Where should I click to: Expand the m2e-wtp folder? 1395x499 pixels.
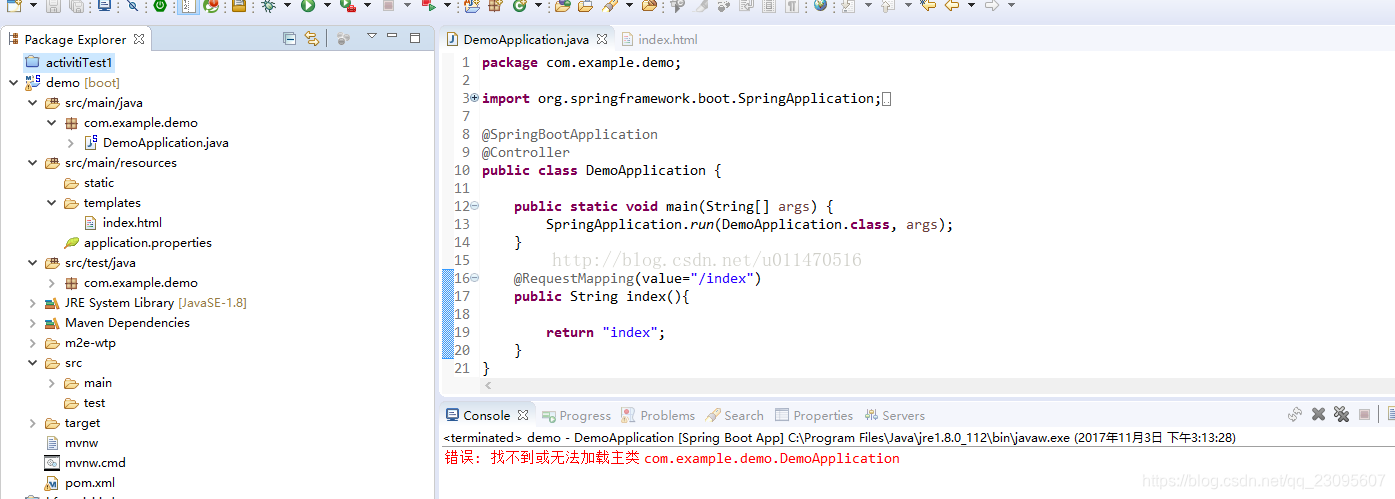[x=32, y=343]
